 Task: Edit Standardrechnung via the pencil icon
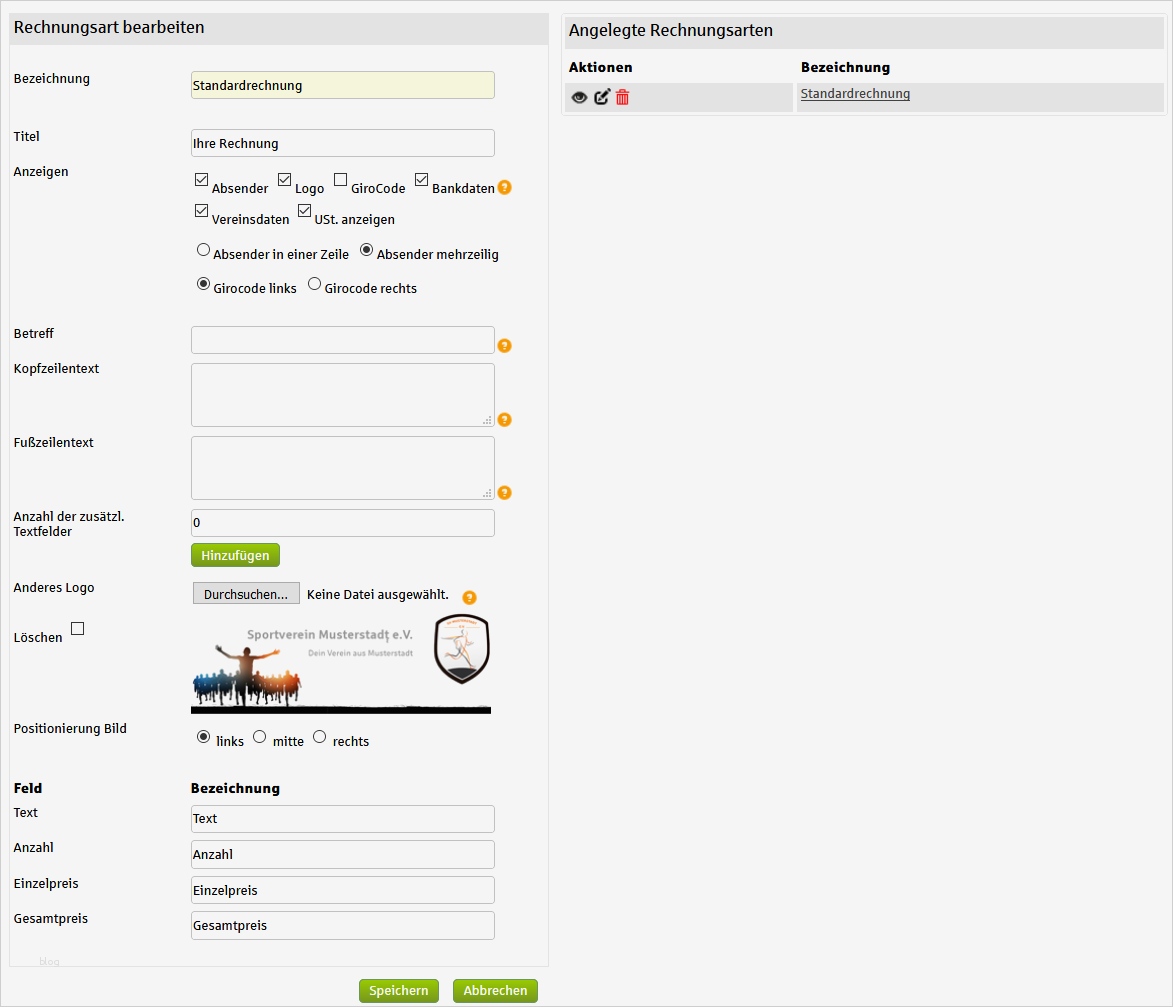601,97
